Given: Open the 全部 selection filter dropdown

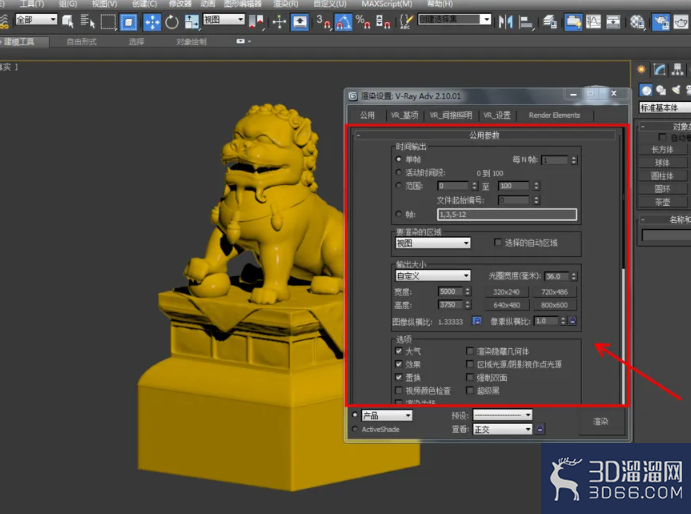Looking at the screenshot, I should [x=36, y=19].
